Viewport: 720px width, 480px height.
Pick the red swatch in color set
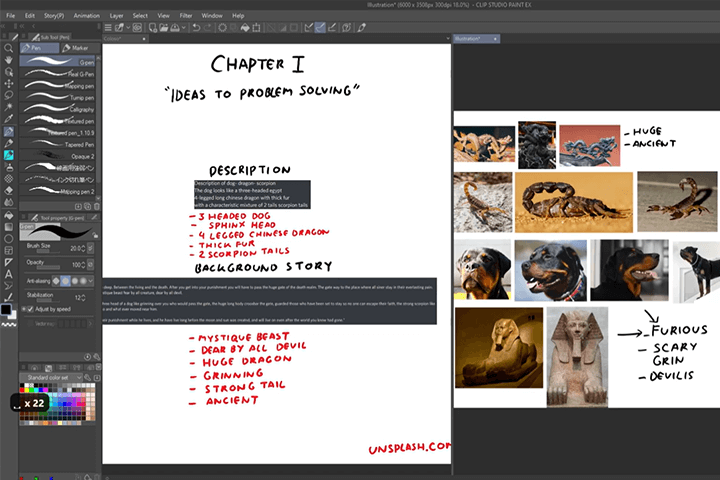pos(22,390)
